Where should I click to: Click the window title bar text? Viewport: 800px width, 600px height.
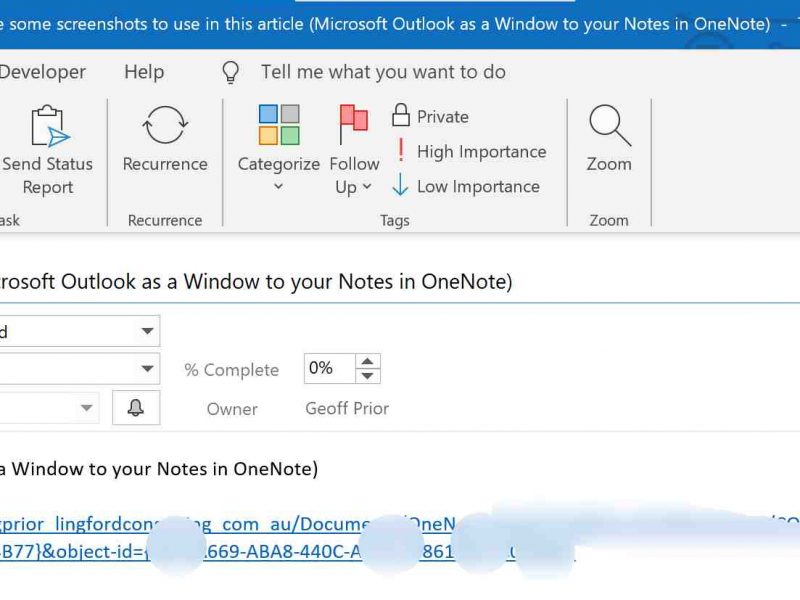385,24
